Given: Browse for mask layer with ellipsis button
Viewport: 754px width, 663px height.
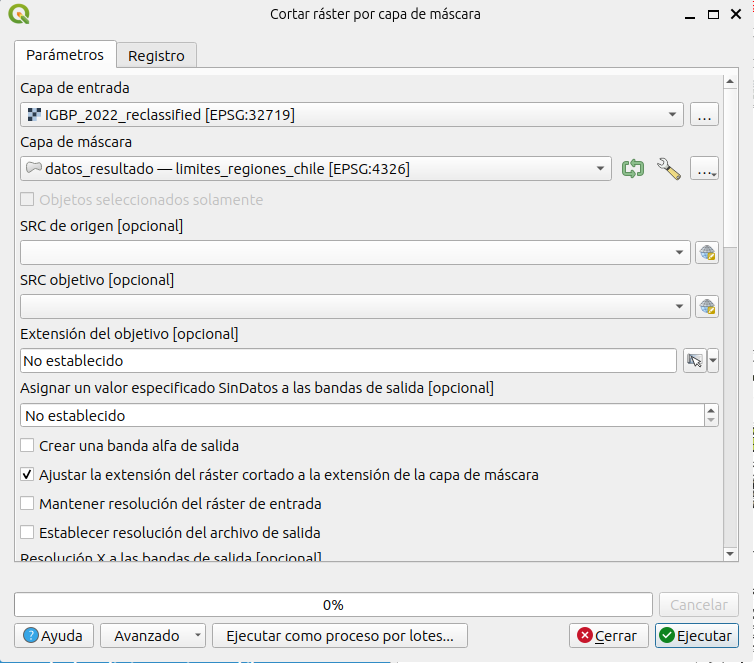Looking at the screenshot, I should 705,169.
